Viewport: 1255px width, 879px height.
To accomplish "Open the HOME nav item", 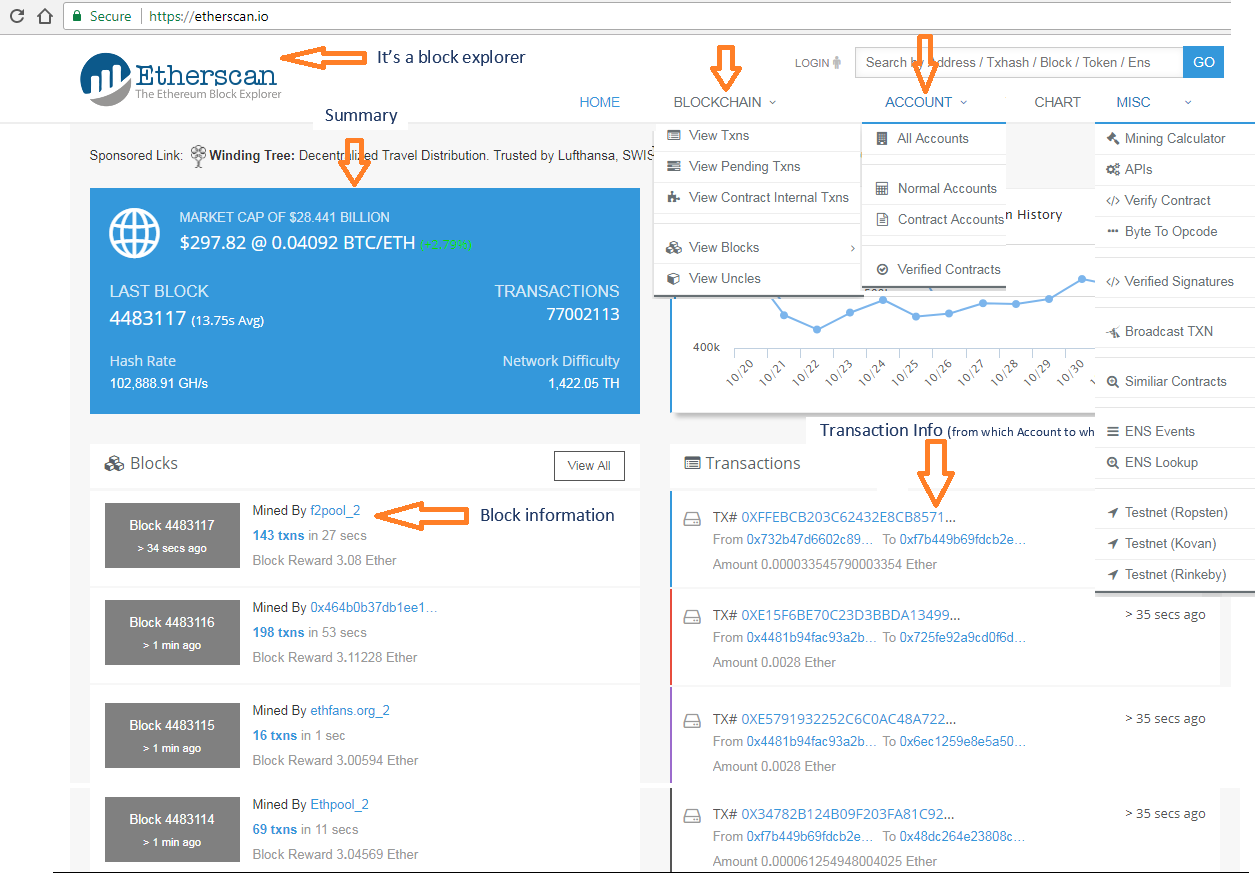I will coord(600,102).
